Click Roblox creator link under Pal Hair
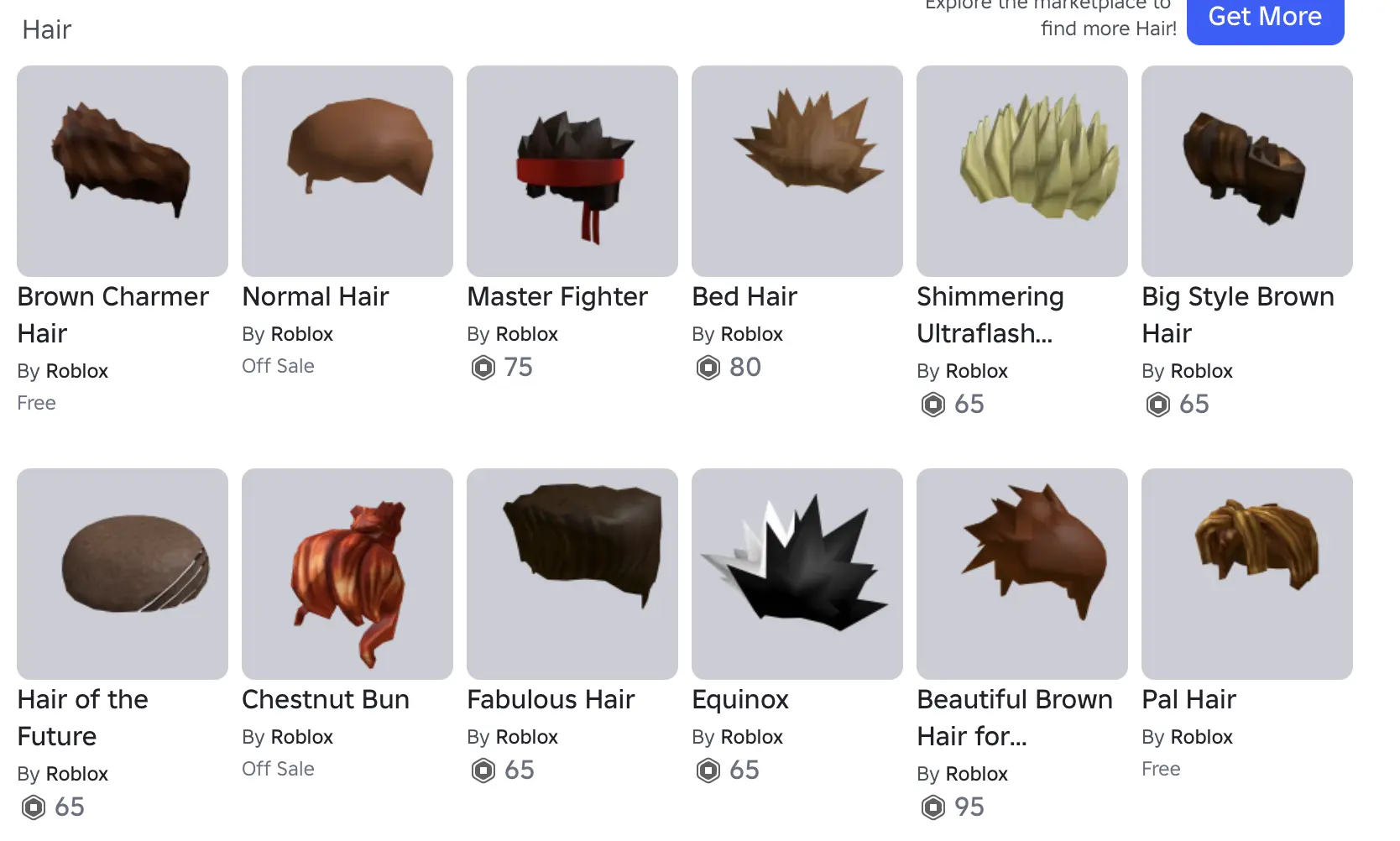The width and height of the screenshot is (1400, 841). [x=1201, y=737]
